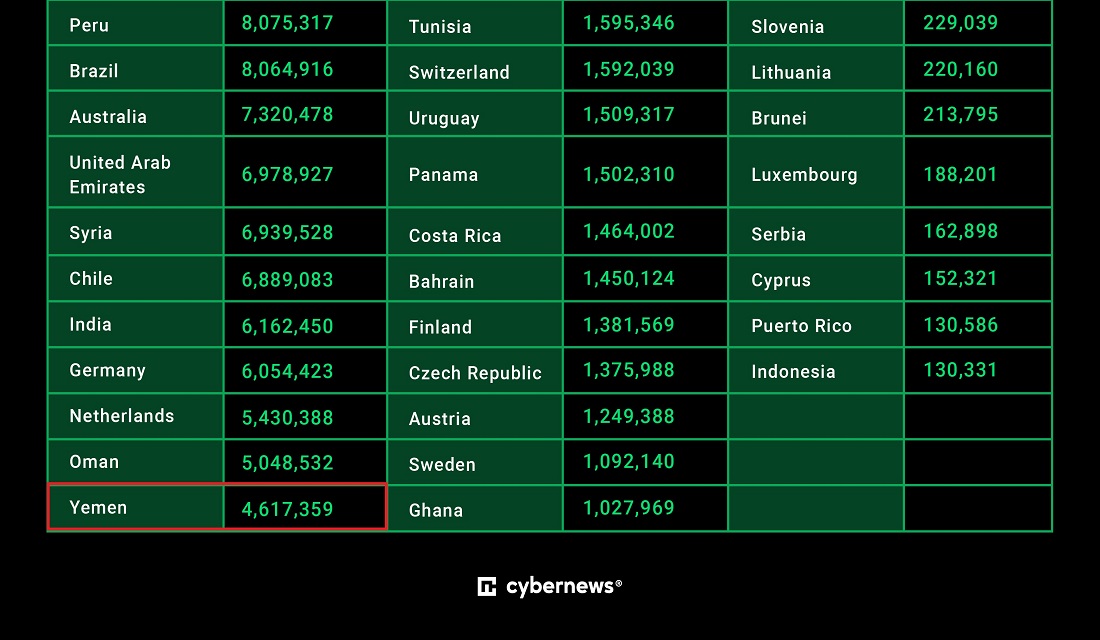
Task: Click the Brazil value 8,064,916
Action: (288, 69)
